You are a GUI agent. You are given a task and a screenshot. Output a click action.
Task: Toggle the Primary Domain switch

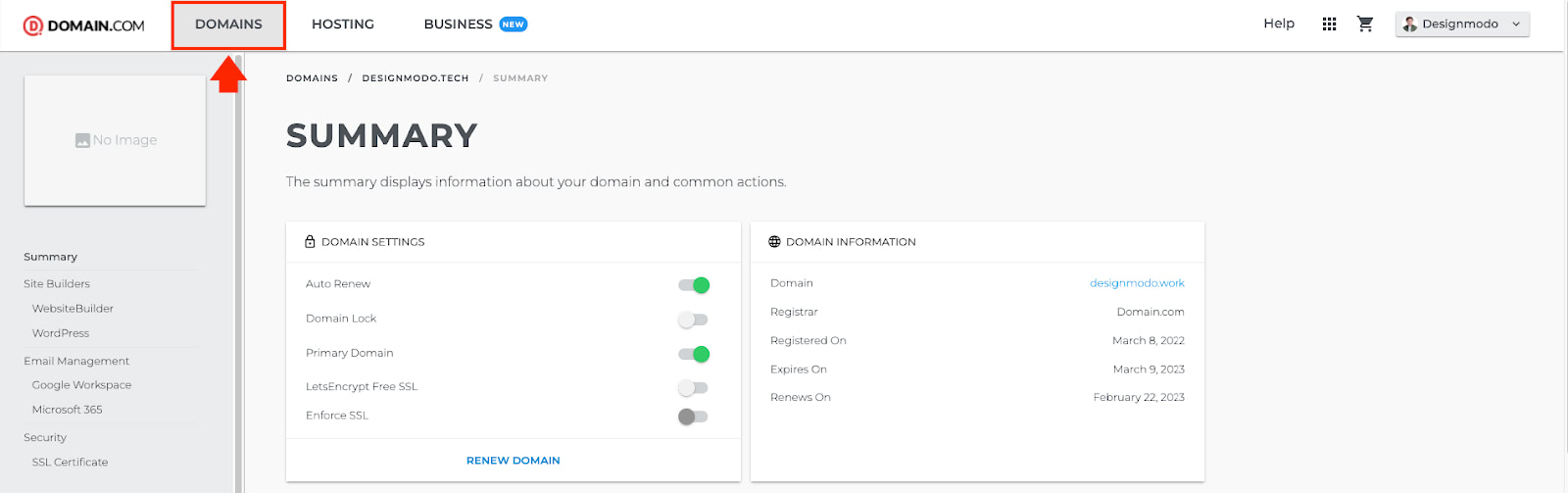click(x=694, y=354)
